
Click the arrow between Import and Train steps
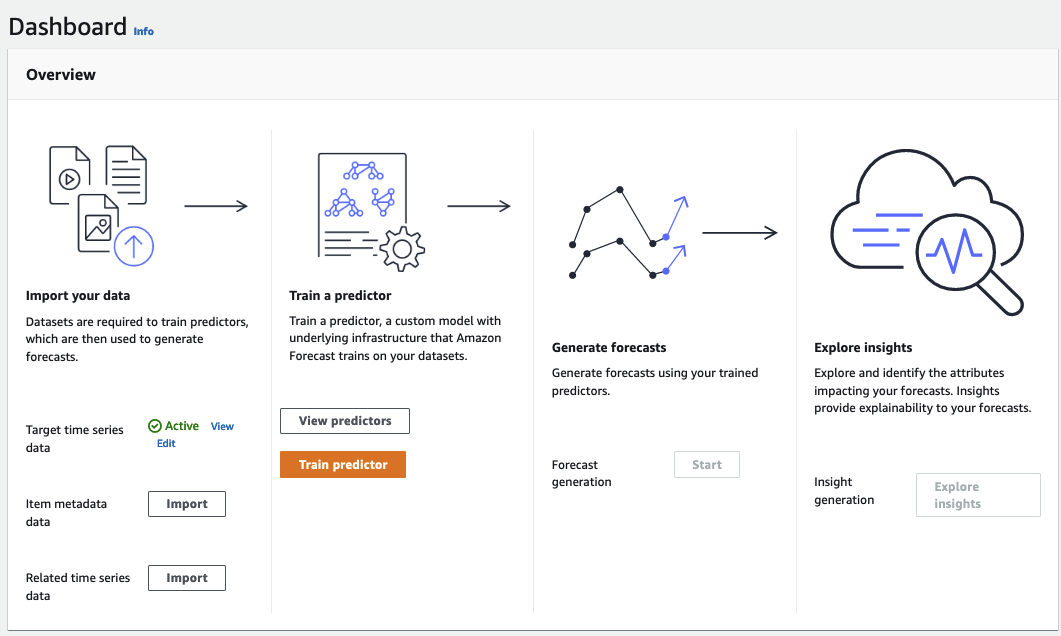217,206
